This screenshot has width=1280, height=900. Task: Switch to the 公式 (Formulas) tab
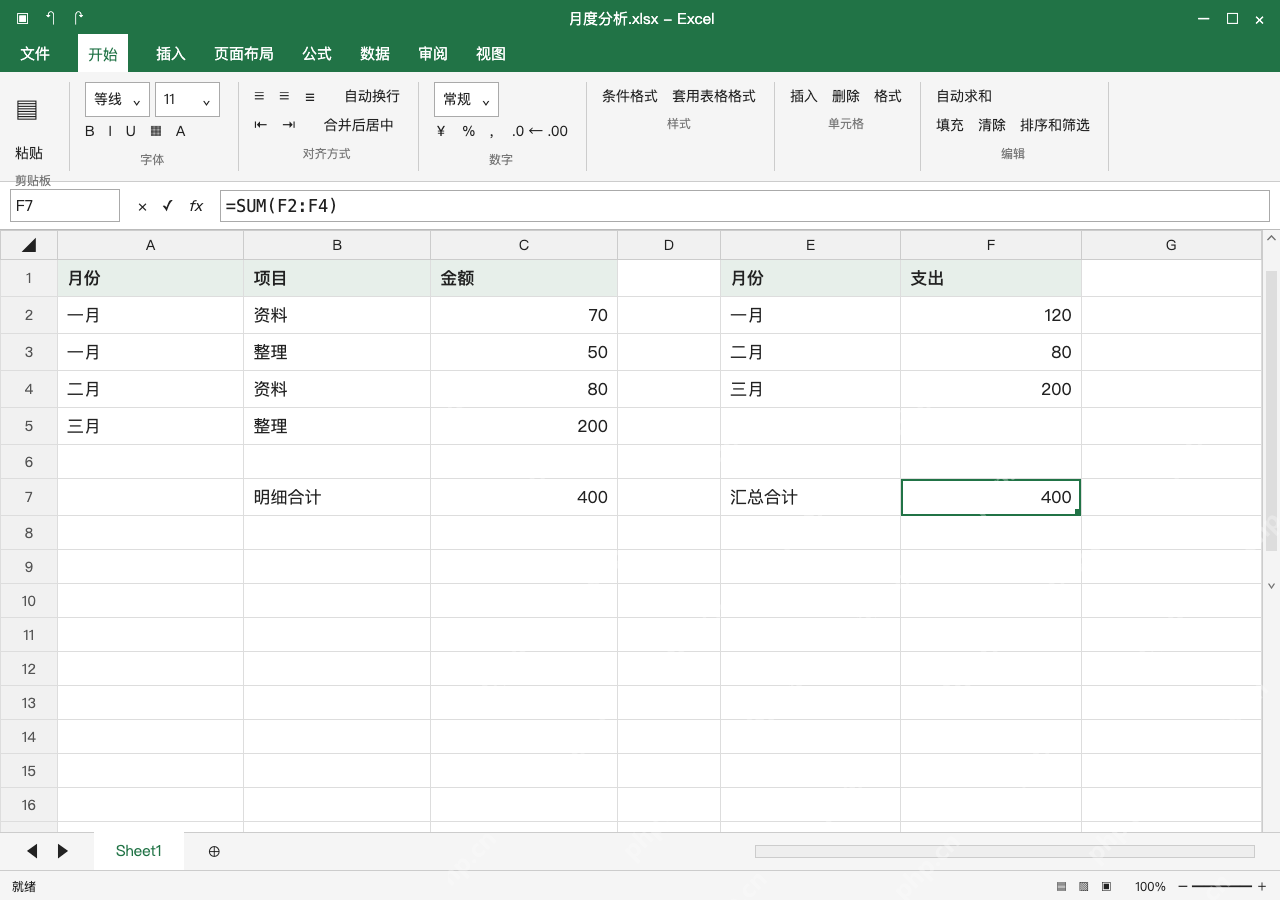[317, 54]
